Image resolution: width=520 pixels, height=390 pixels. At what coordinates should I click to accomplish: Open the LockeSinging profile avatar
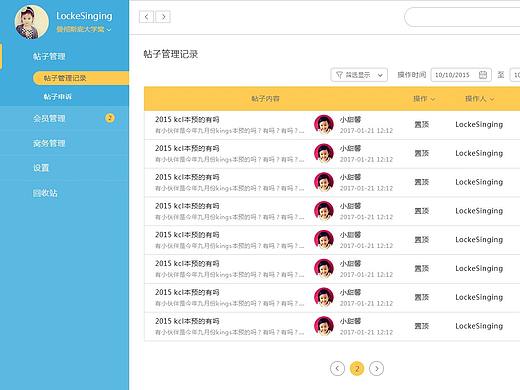[32, 22]
